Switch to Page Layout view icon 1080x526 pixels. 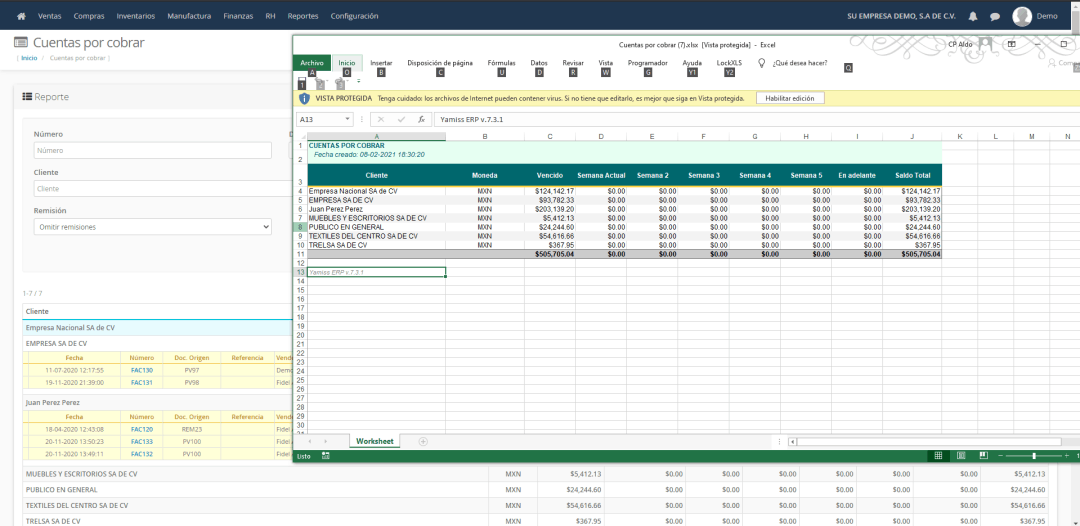pyautogui.click(x=961, y=456)
